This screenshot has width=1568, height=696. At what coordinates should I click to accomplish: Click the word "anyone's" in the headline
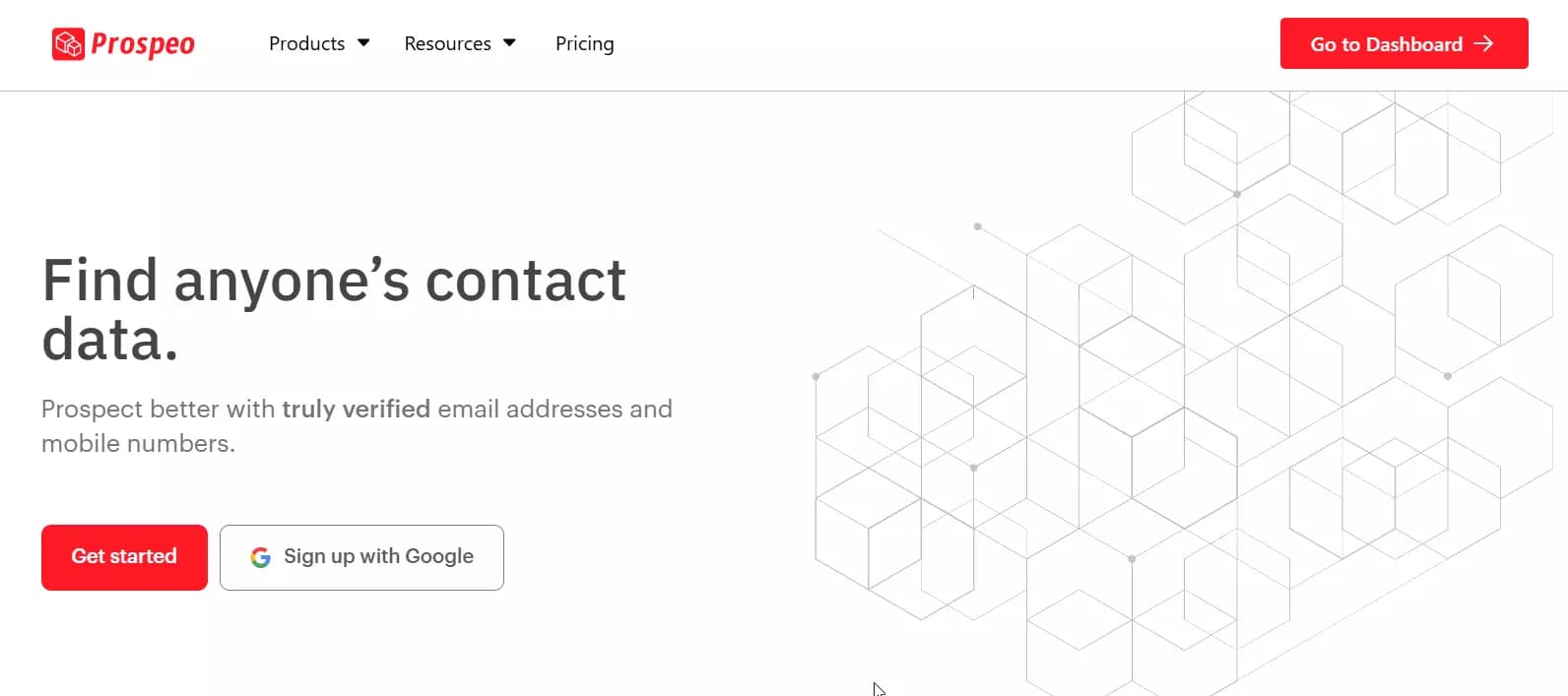(292, 281)
